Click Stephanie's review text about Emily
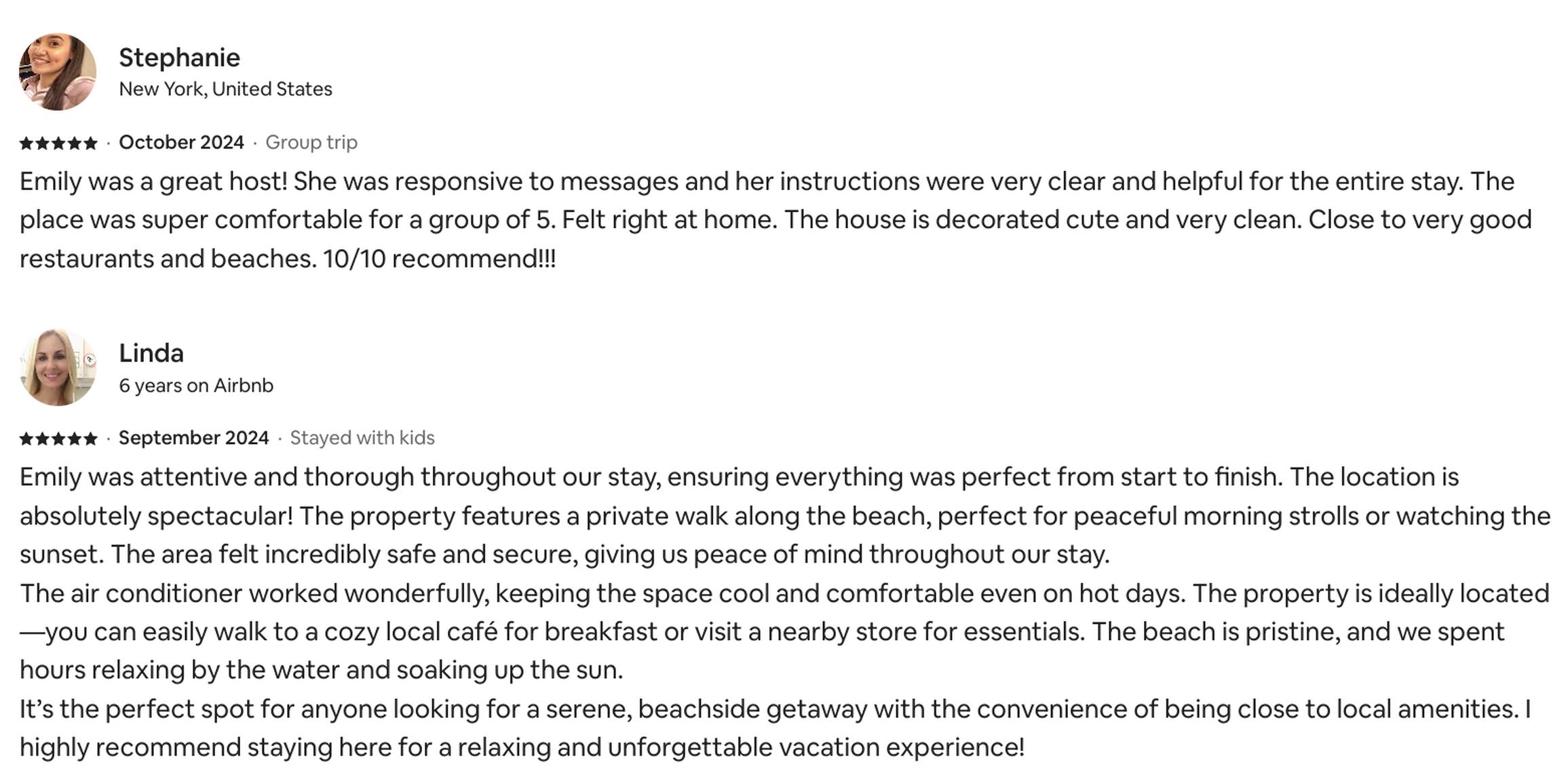The image size is (1568, 782). tap(776, 220)
